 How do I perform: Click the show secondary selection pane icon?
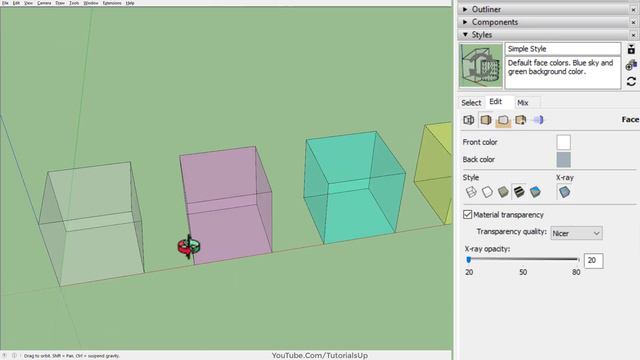coord(631,49)
